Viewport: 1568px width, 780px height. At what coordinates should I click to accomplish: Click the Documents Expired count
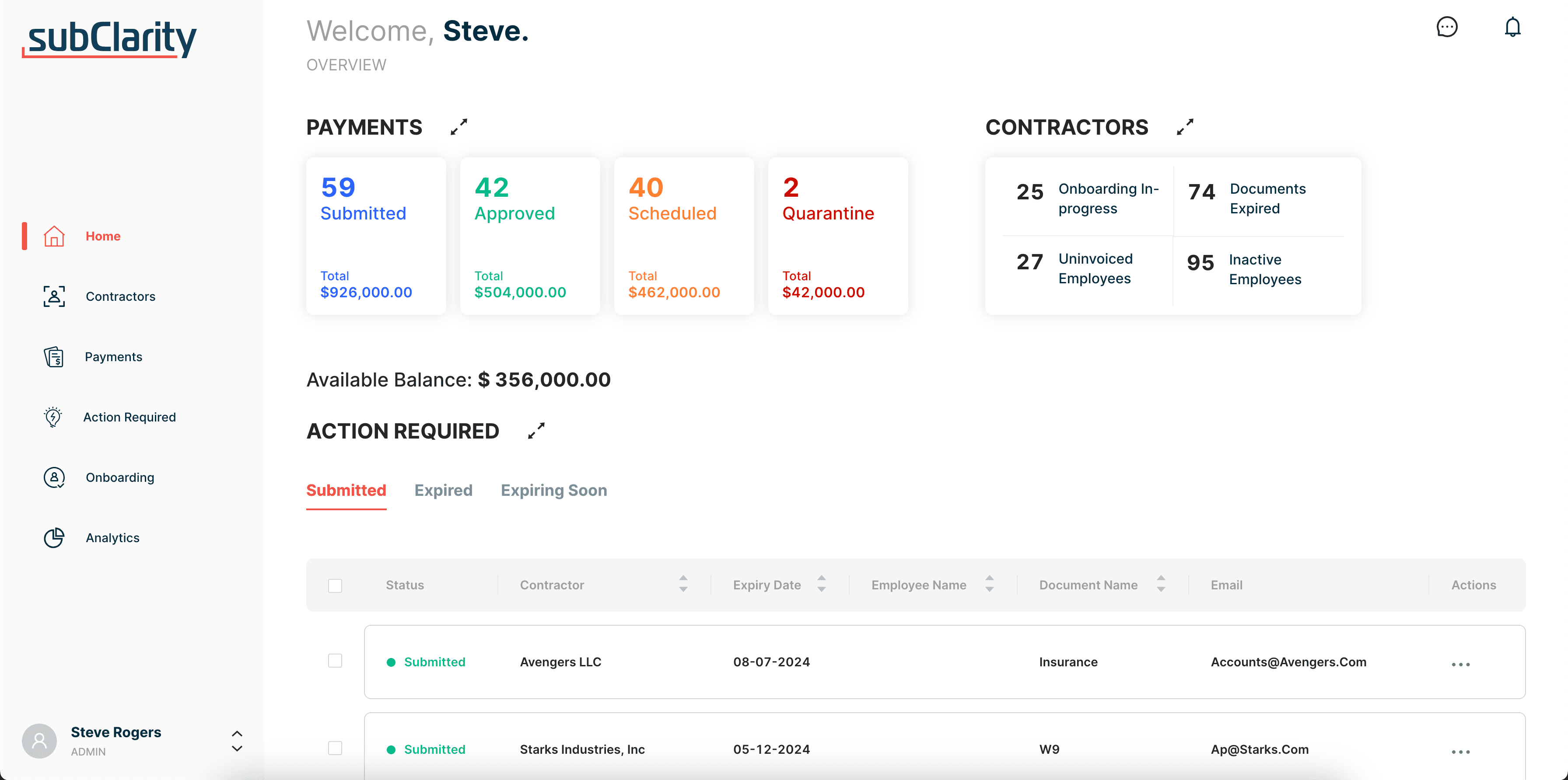pyautogui.click(x=1201, y=192)
